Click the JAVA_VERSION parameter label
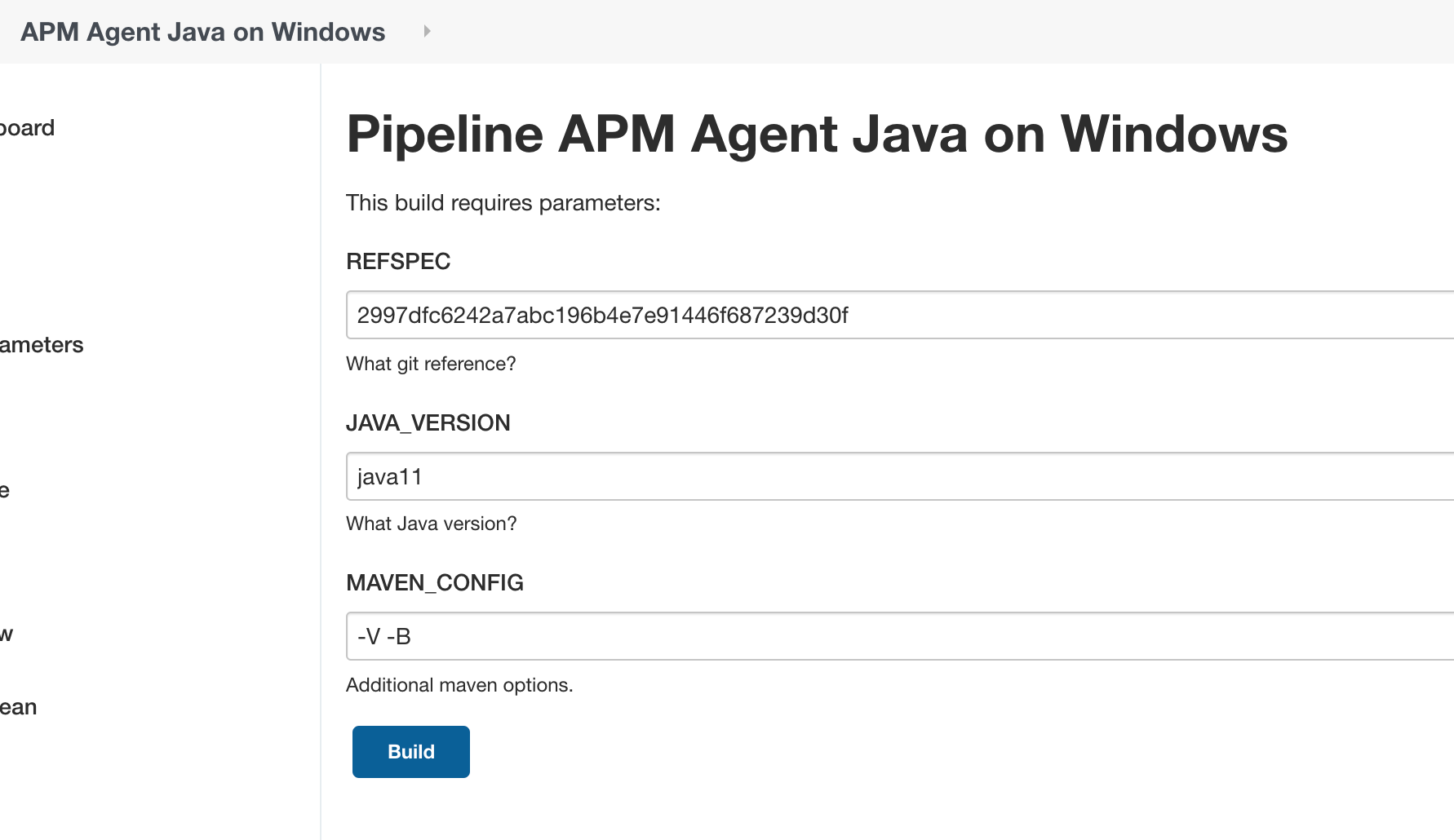The height and width of the screenshot is (840, 1454). coord(428,422)
